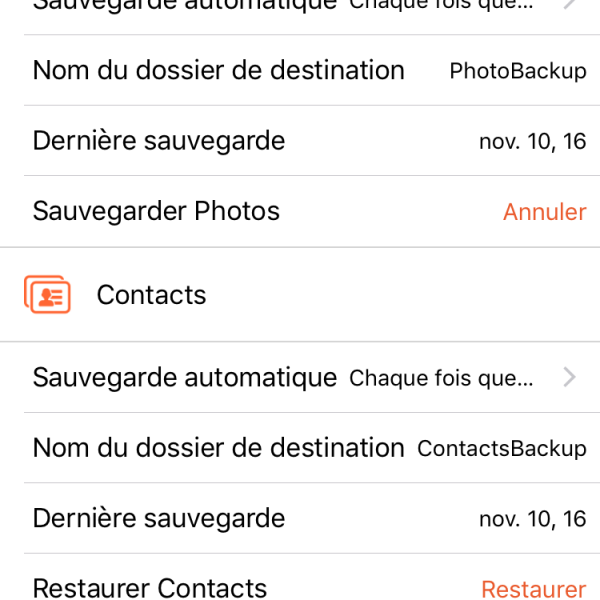Image resolution: width=600 pixels, height=600 pixels.
Task: Tap the Photos last backup date
Action: tap(532, 141)
